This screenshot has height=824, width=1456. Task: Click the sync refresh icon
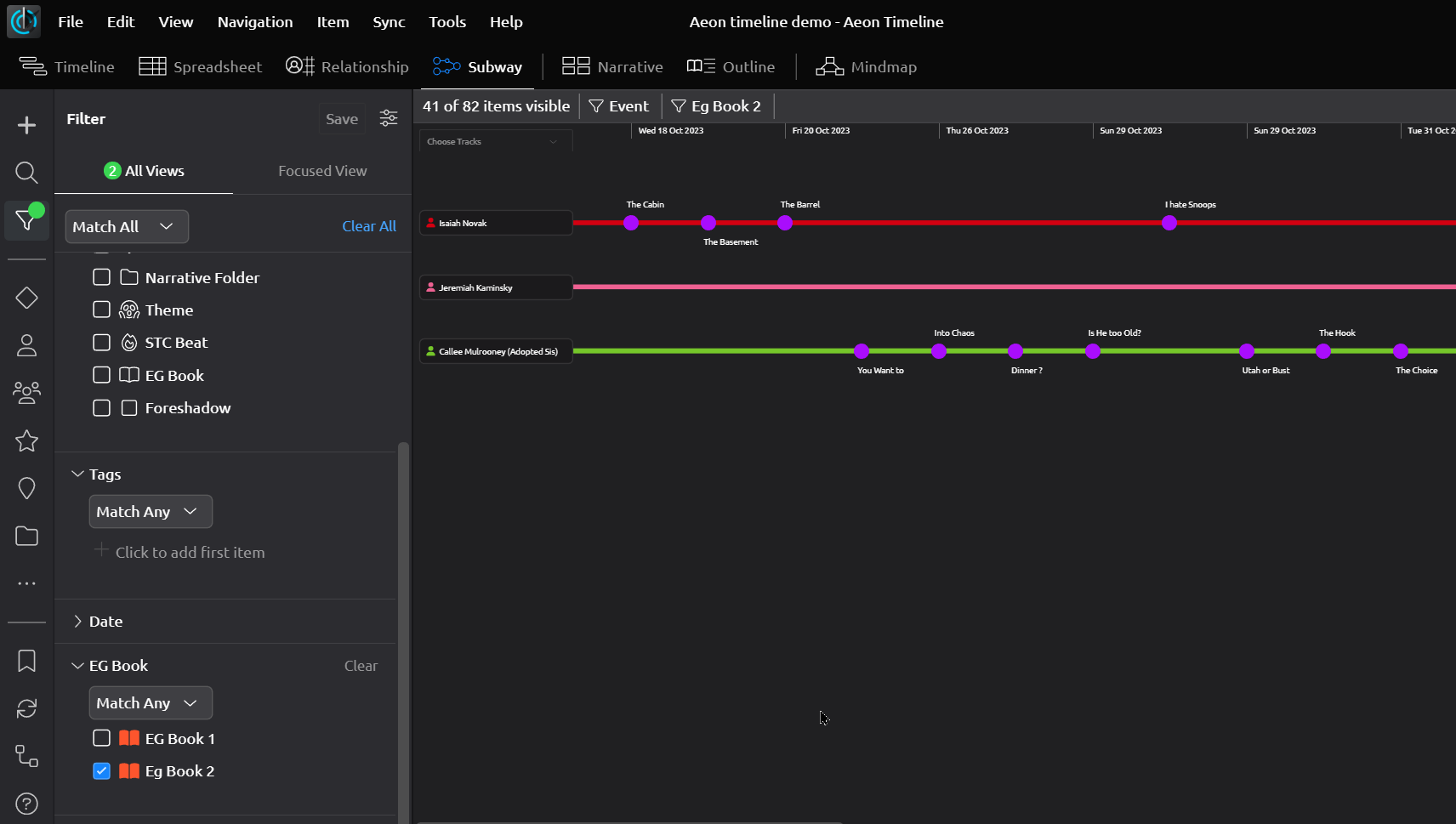tap(26, 708)
